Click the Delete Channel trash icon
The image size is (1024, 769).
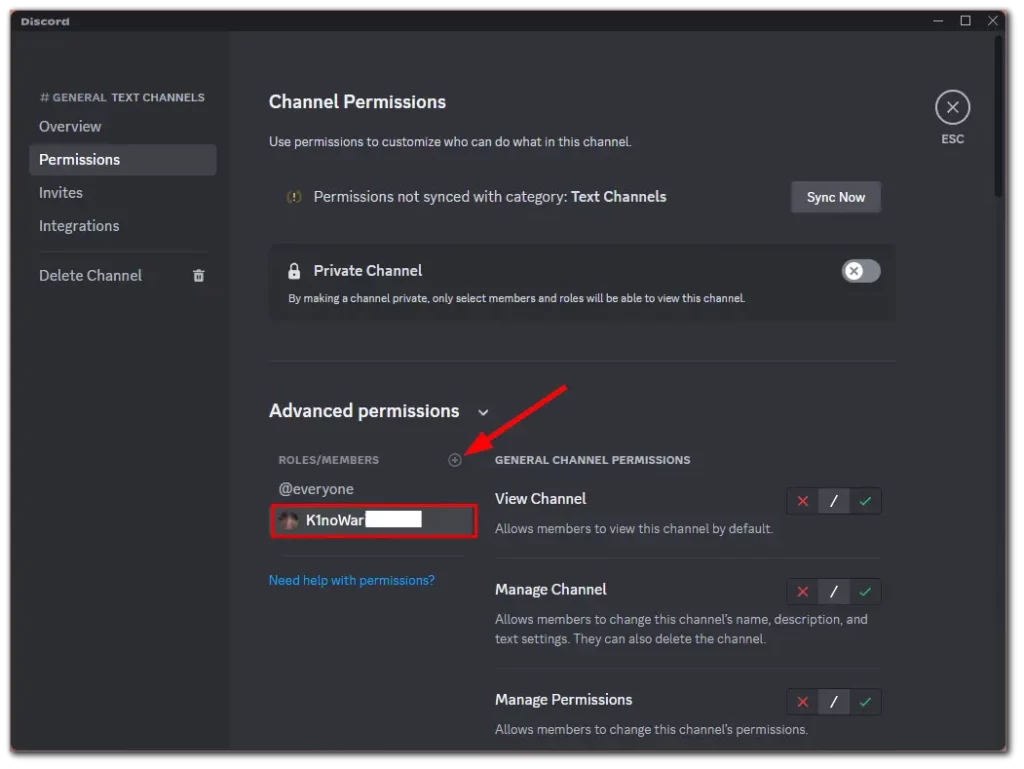pyautogui.click(x=199, y=275)
